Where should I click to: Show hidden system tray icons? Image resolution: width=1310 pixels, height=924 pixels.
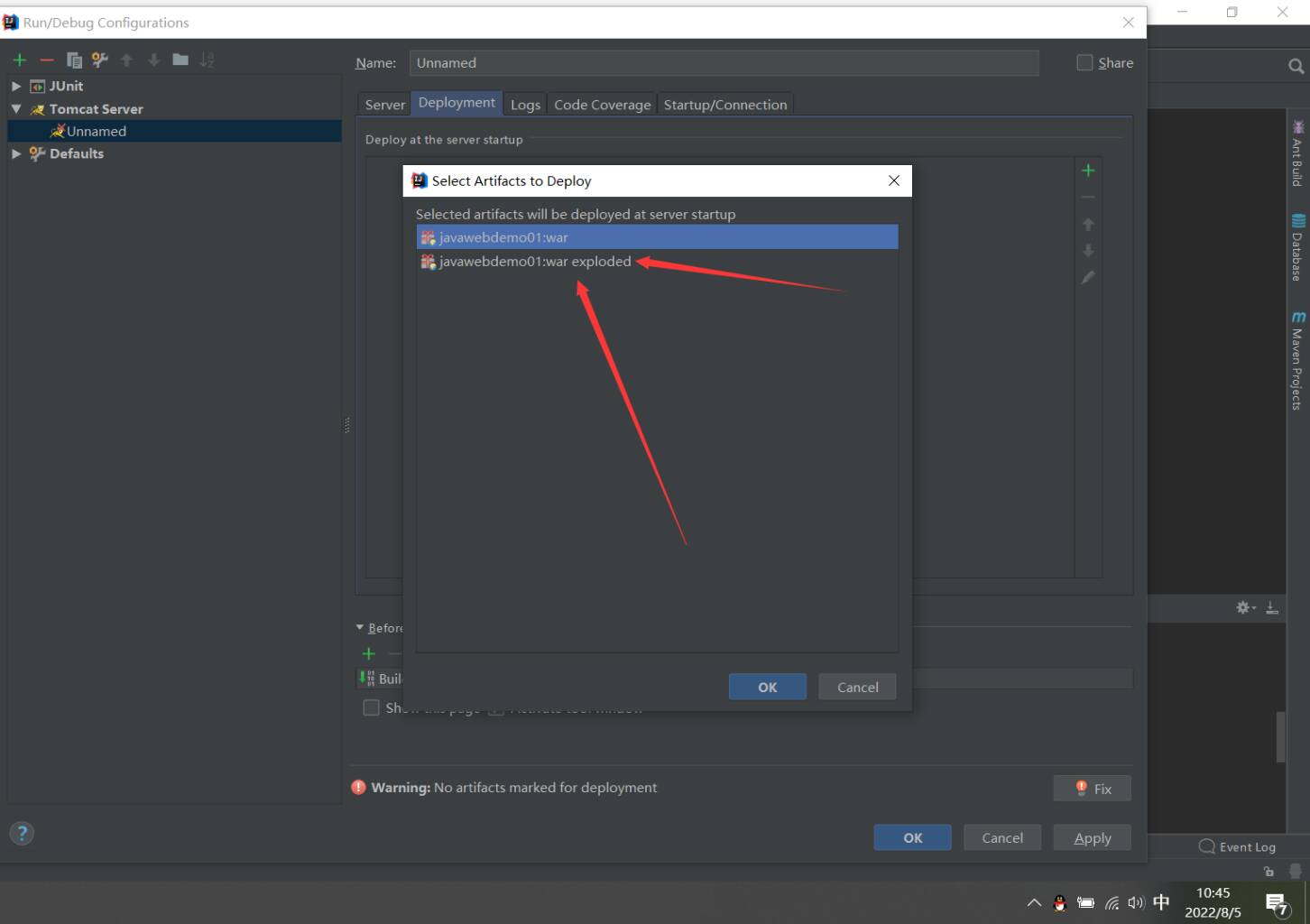pos(1034,902)
